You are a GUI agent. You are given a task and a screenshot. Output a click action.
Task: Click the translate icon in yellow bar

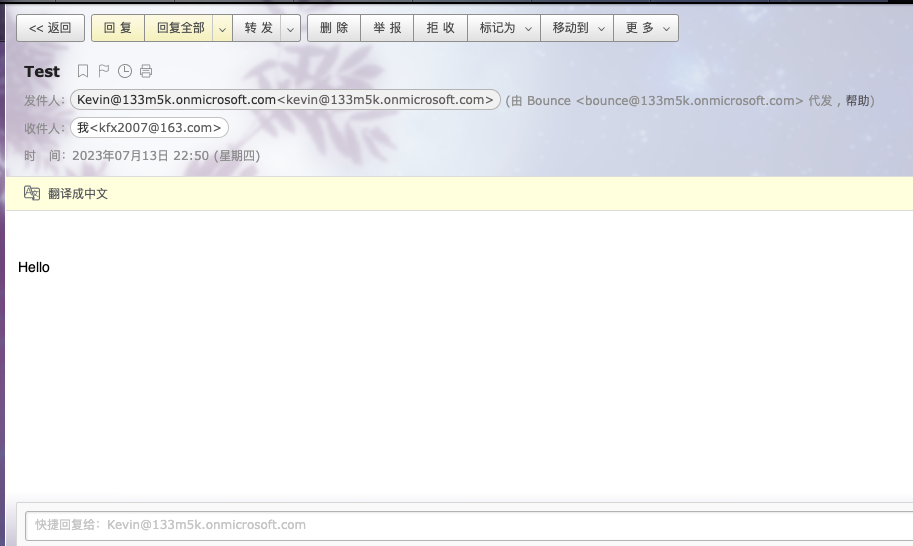(31, 193)
